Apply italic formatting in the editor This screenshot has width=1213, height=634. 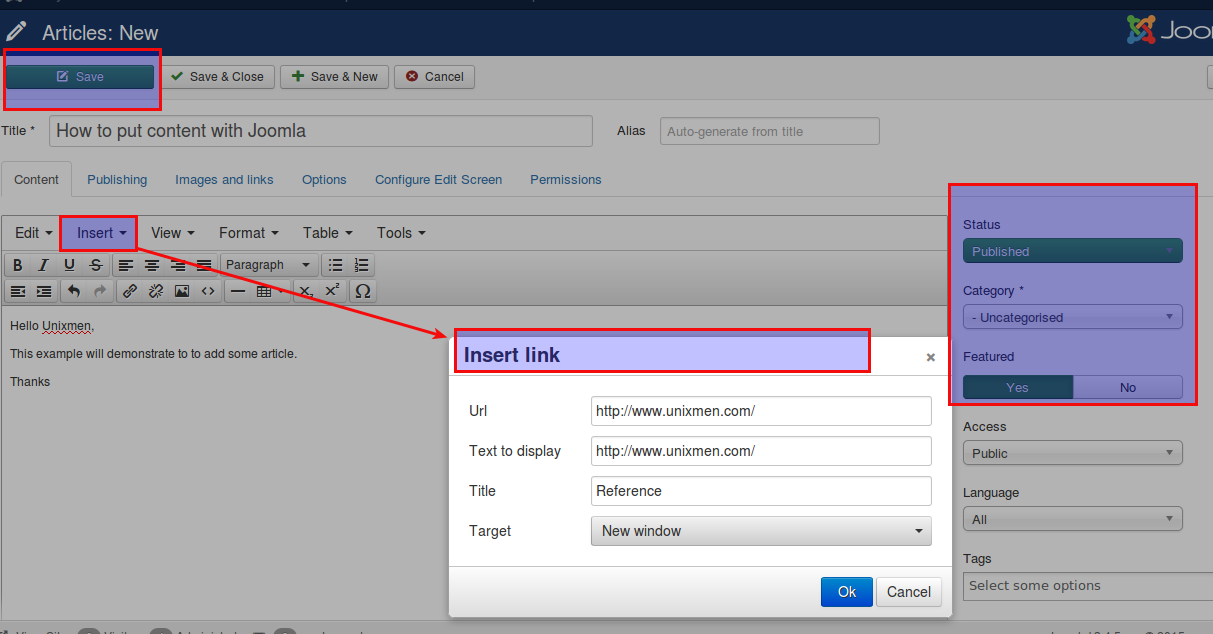[x=43, y=265]
